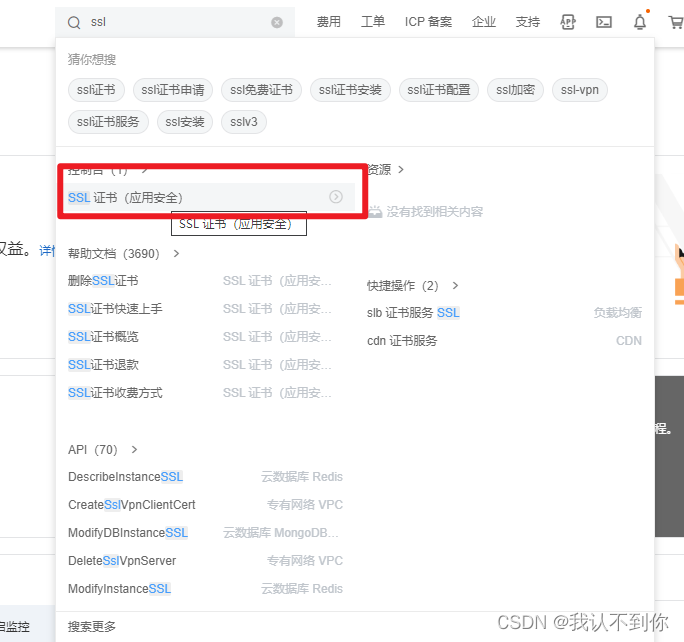Open the 删除SSL证书 help document
The width and height of the screenshot is (684, 642).
click(103, 280)
